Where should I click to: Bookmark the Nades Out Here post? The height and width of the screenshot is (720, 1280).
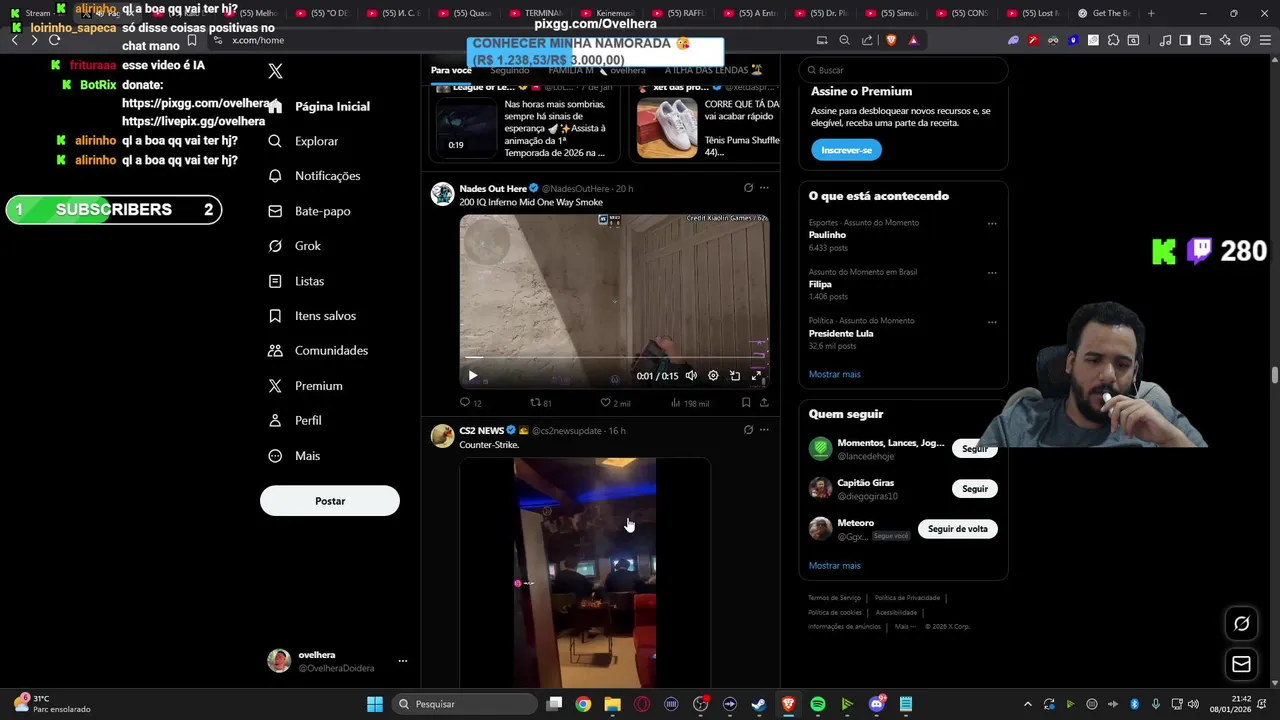click(x=746, y=403)
